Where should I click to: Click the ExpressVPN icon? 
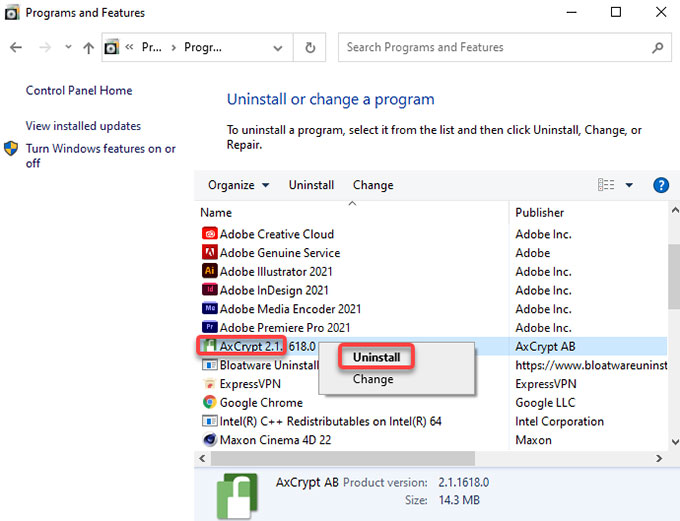point(209,383)
